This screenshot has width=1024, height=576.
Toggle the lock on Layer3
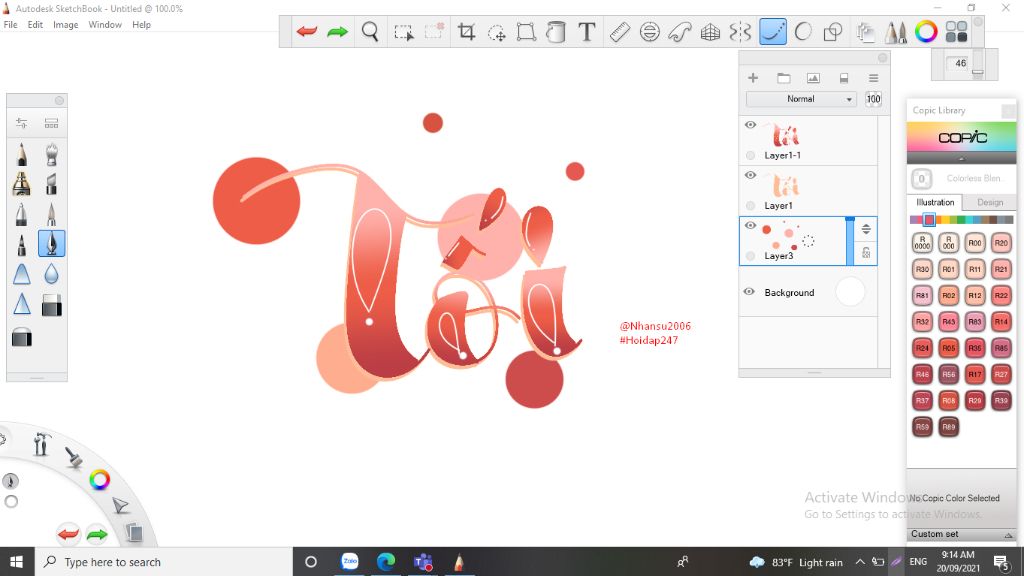click(866, 253)
